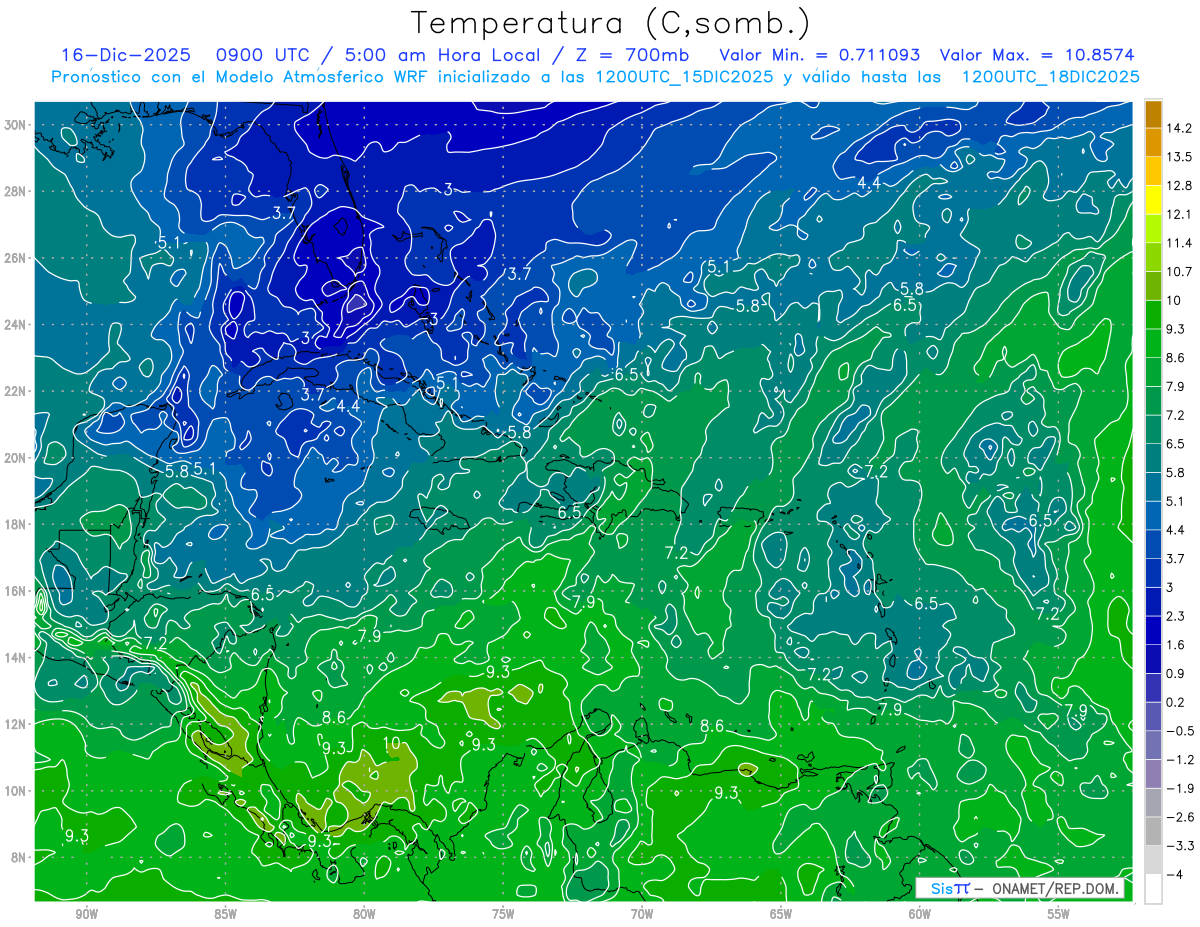Screen dimensions: 1200x927
Task: Click the longitude axis label '80W'
Action: (364, 914)
